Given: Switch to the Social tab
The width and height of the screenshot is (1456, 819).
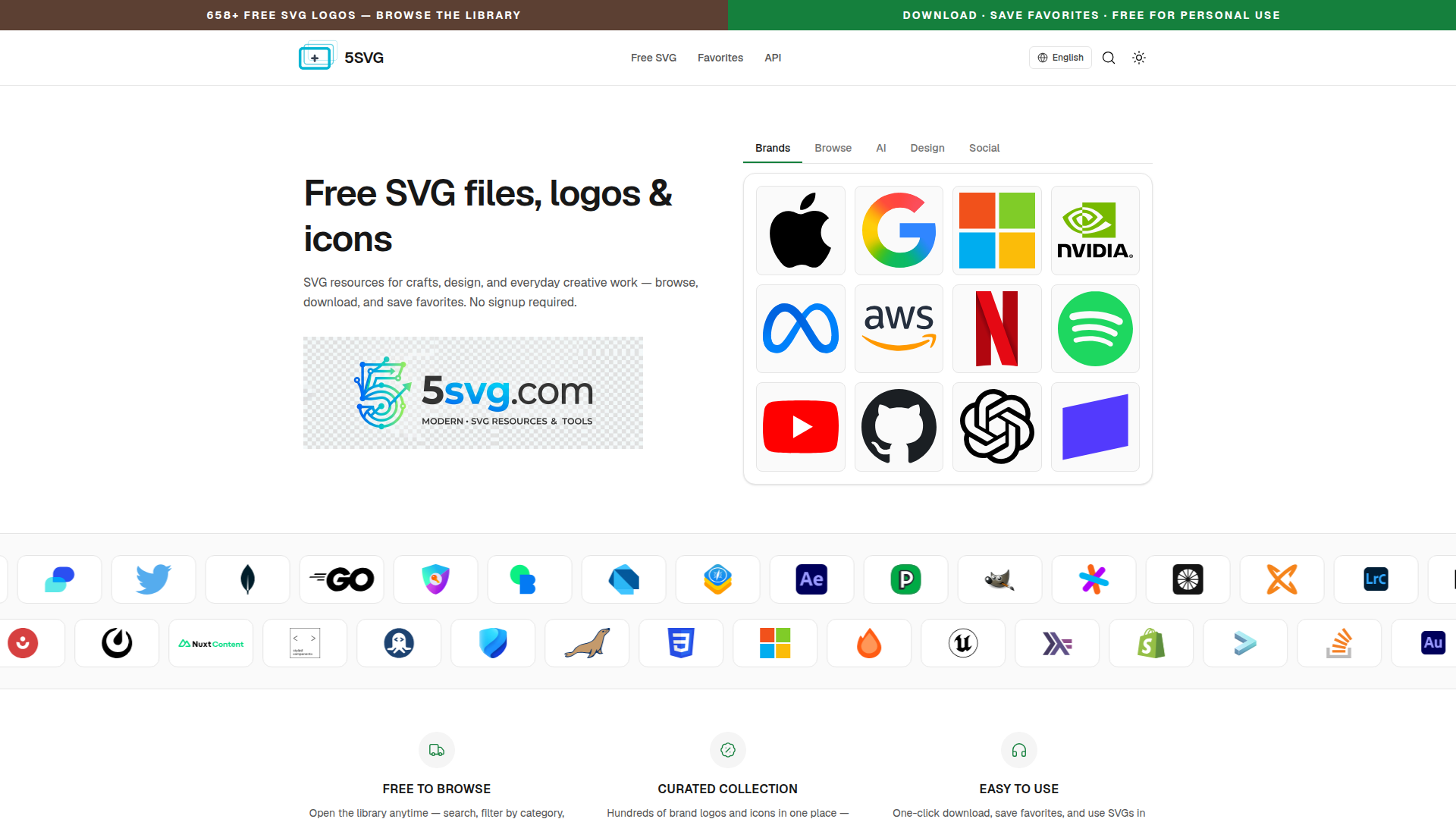Looking at the screenshot, I should point(984,148).
